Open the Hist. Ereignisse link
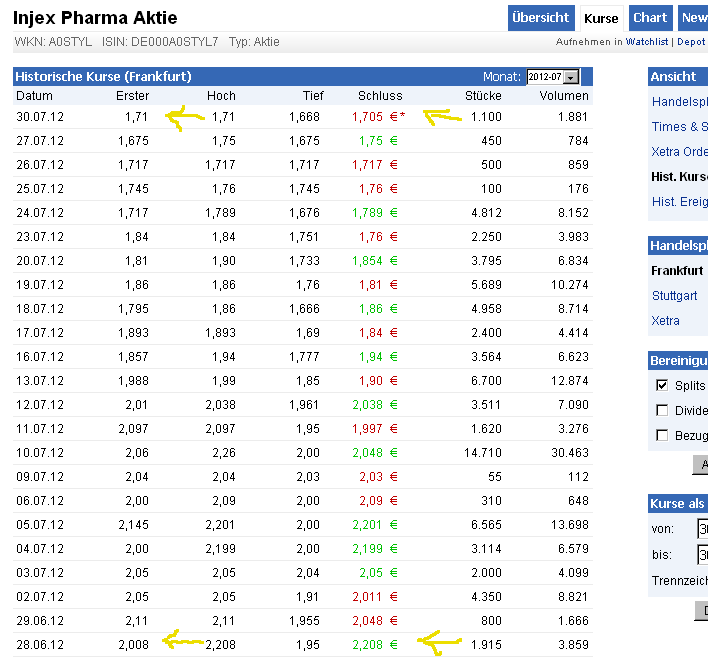The width and height of the screenshot is (708, 659). [679, 202]
